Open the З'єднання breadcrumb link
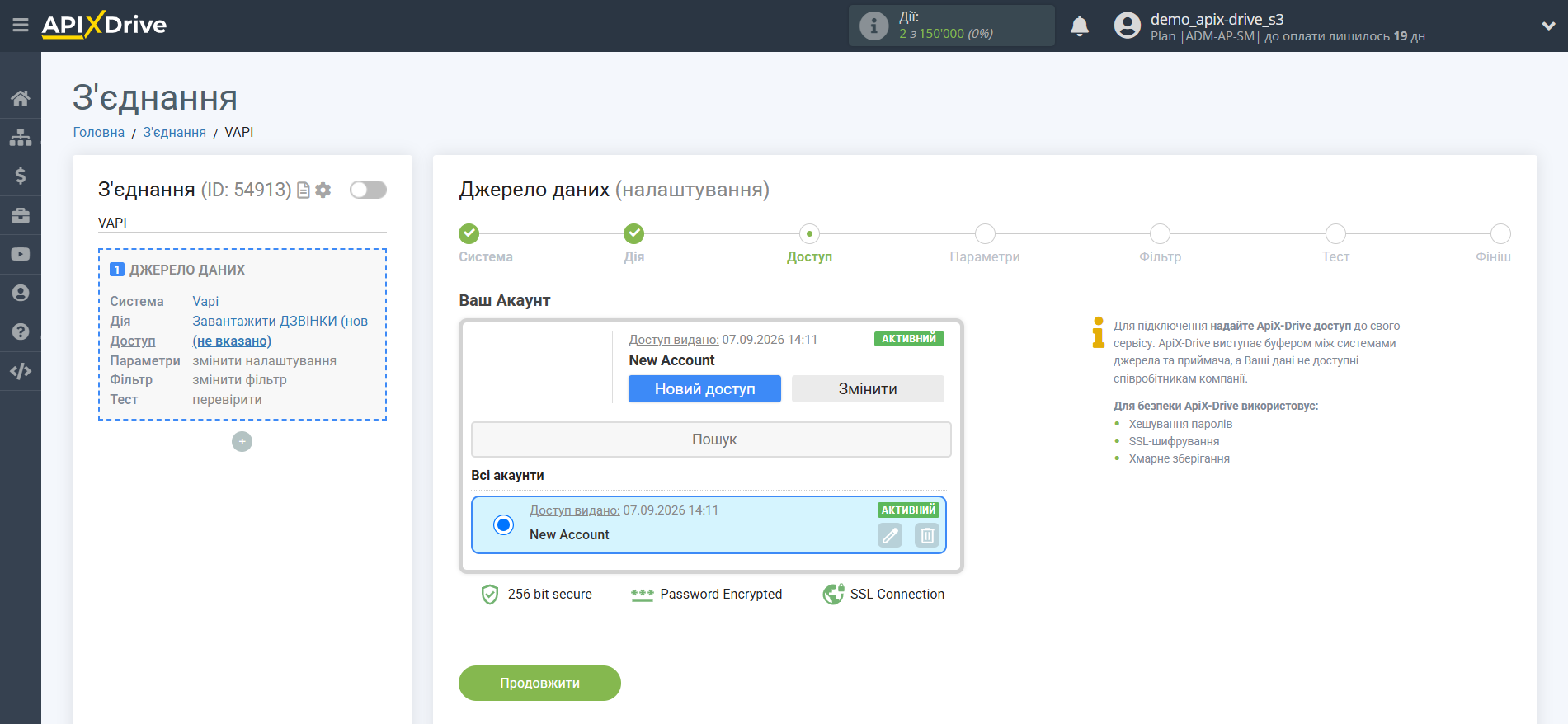 click(x=174, y=132)
